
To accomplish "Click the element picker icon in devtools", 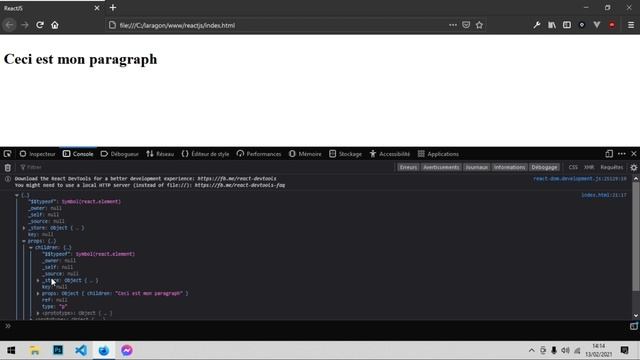I will [7, 154].
